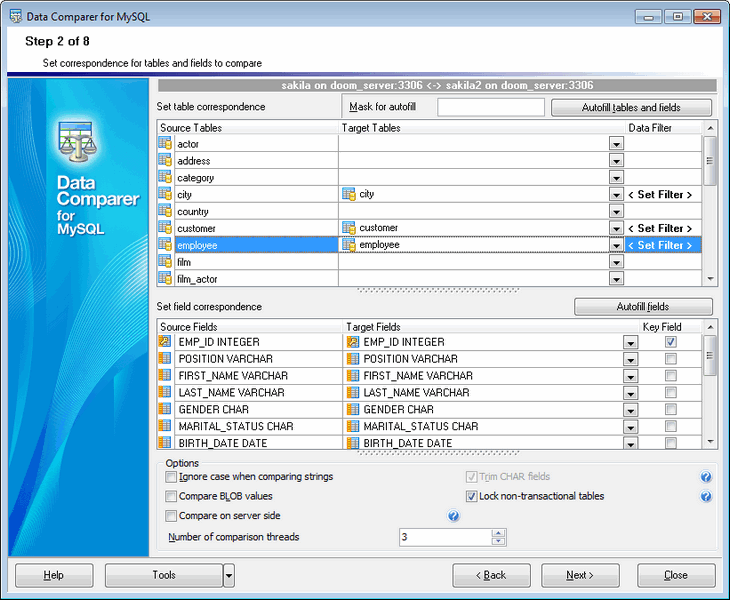This screenshot has width=730, height=600.
Task: Click the address source table icon
Action: tap(165, 160)
